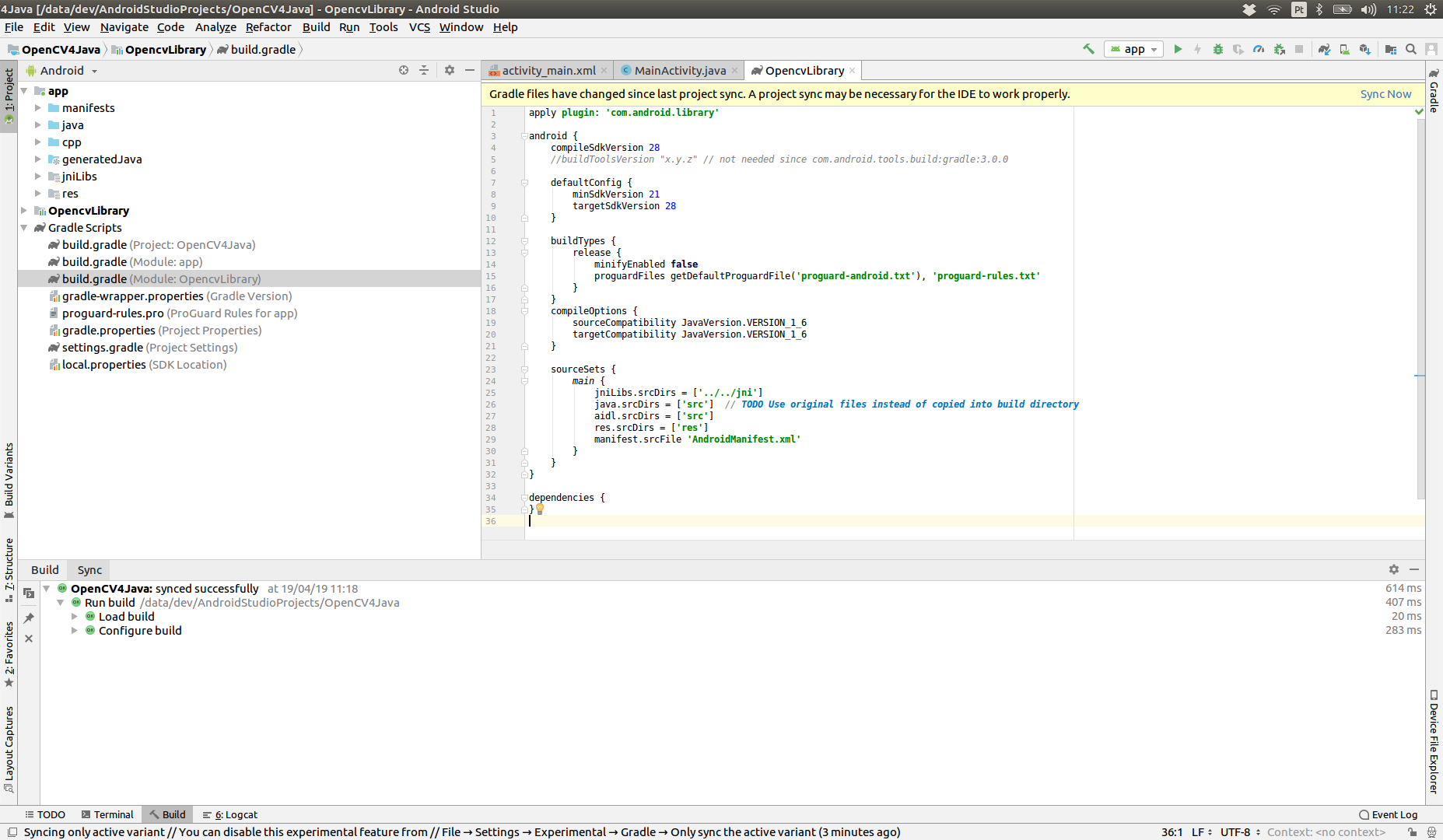The height and width of the screenshot is (840, 1443).
Task: Click Apply Changes lightning bolt icon
Action: (x=1198, y=49)
